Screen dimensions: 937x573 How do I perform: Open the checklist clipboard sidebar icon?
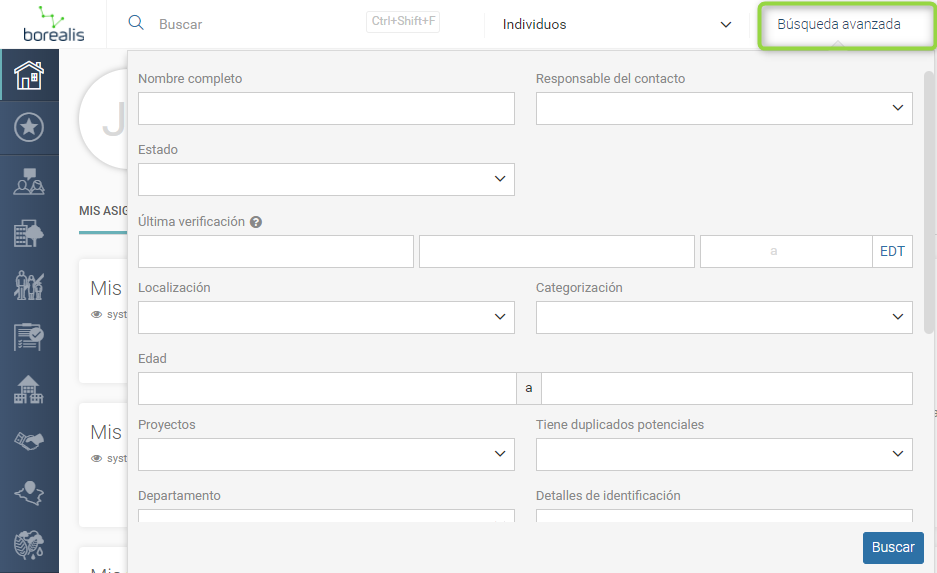[x=29, y=337]
